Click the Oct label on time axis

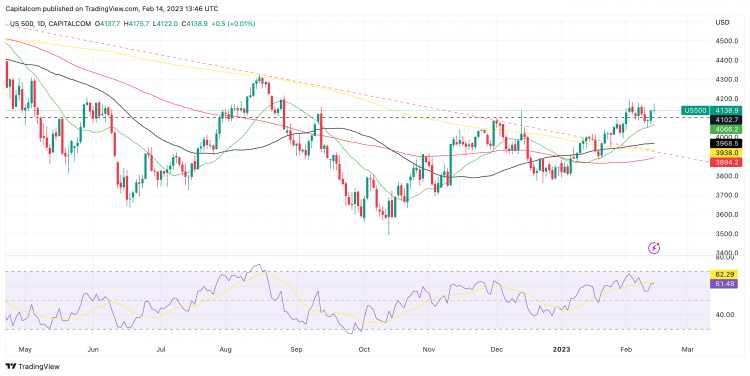tap(364, 350)
